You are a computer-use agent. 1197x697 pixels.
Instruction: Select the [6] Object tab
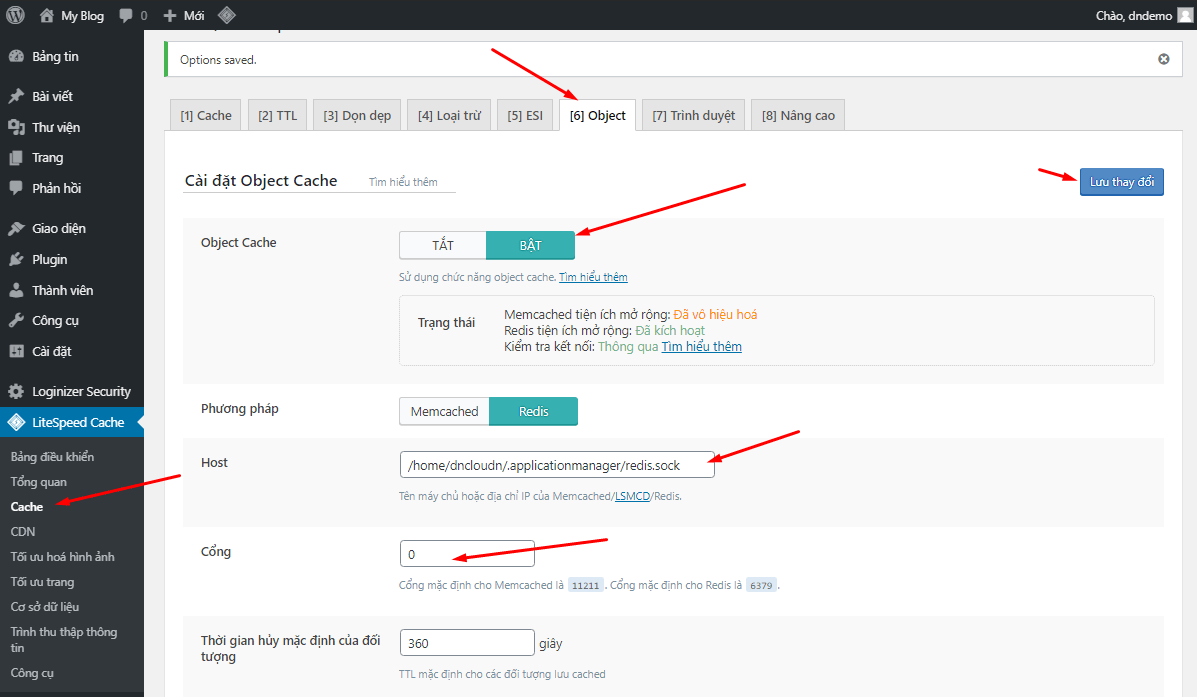pos(597,115)
